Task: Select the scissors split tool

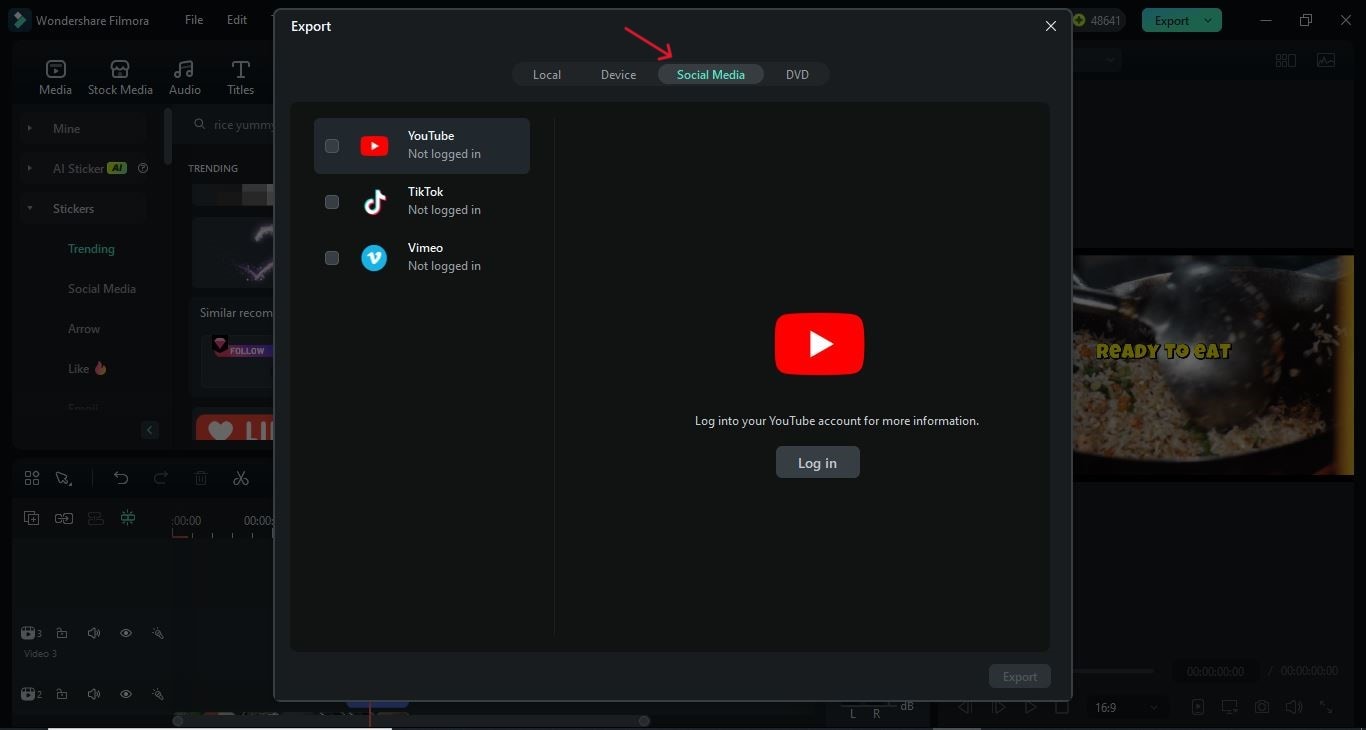Action: (x=241, y=478)
